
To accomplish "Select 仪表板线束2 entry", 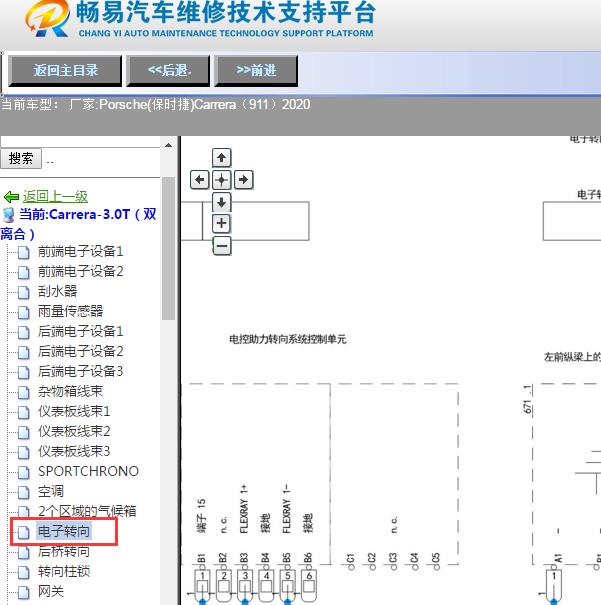I will pyautogui.click(x=74, y=431).
